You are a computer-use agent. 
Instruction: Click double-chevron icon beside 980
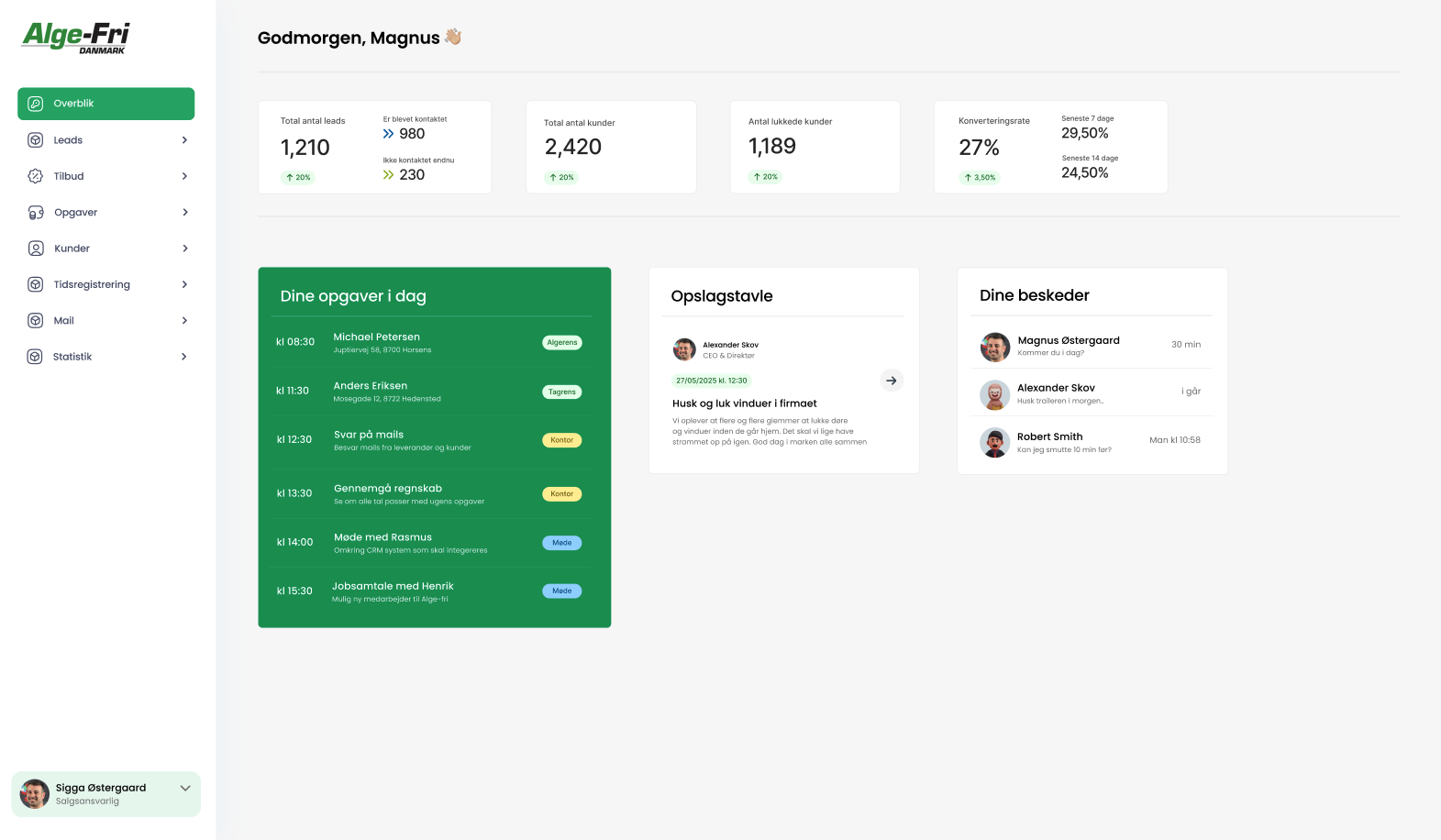389,134
